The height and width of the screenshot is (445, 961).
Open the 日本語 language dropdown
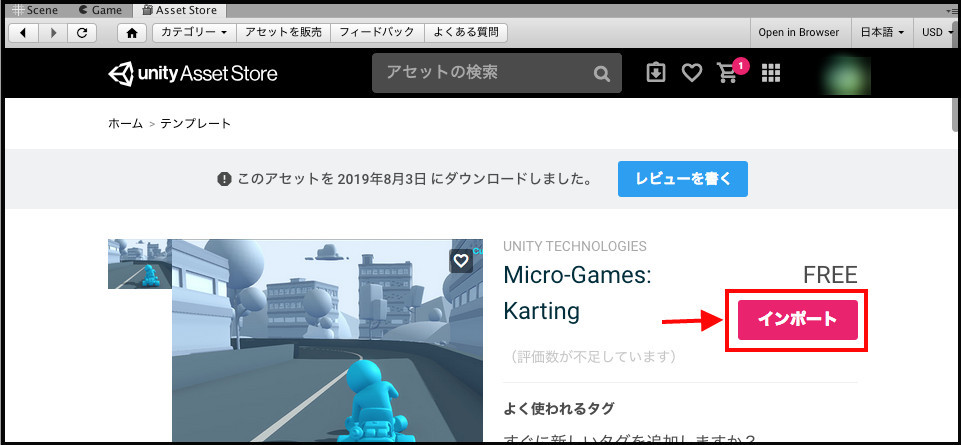(x=882, y=32)
